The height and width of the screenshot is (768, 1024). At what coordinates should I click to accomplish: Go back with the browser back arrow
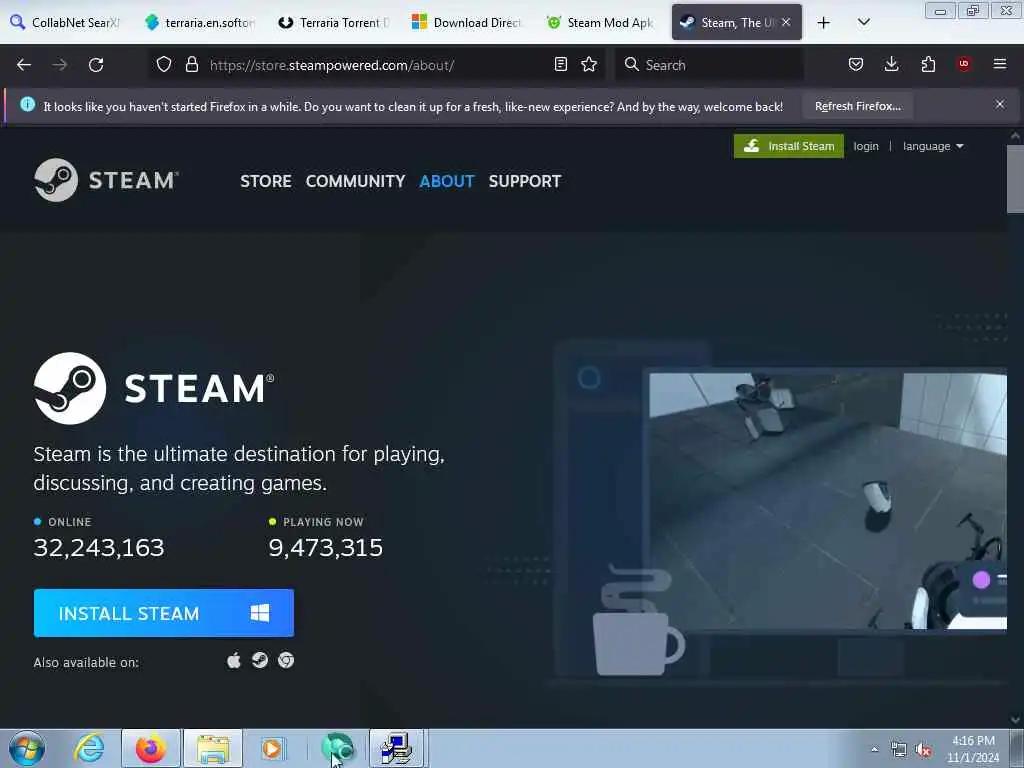pos(24,65)
